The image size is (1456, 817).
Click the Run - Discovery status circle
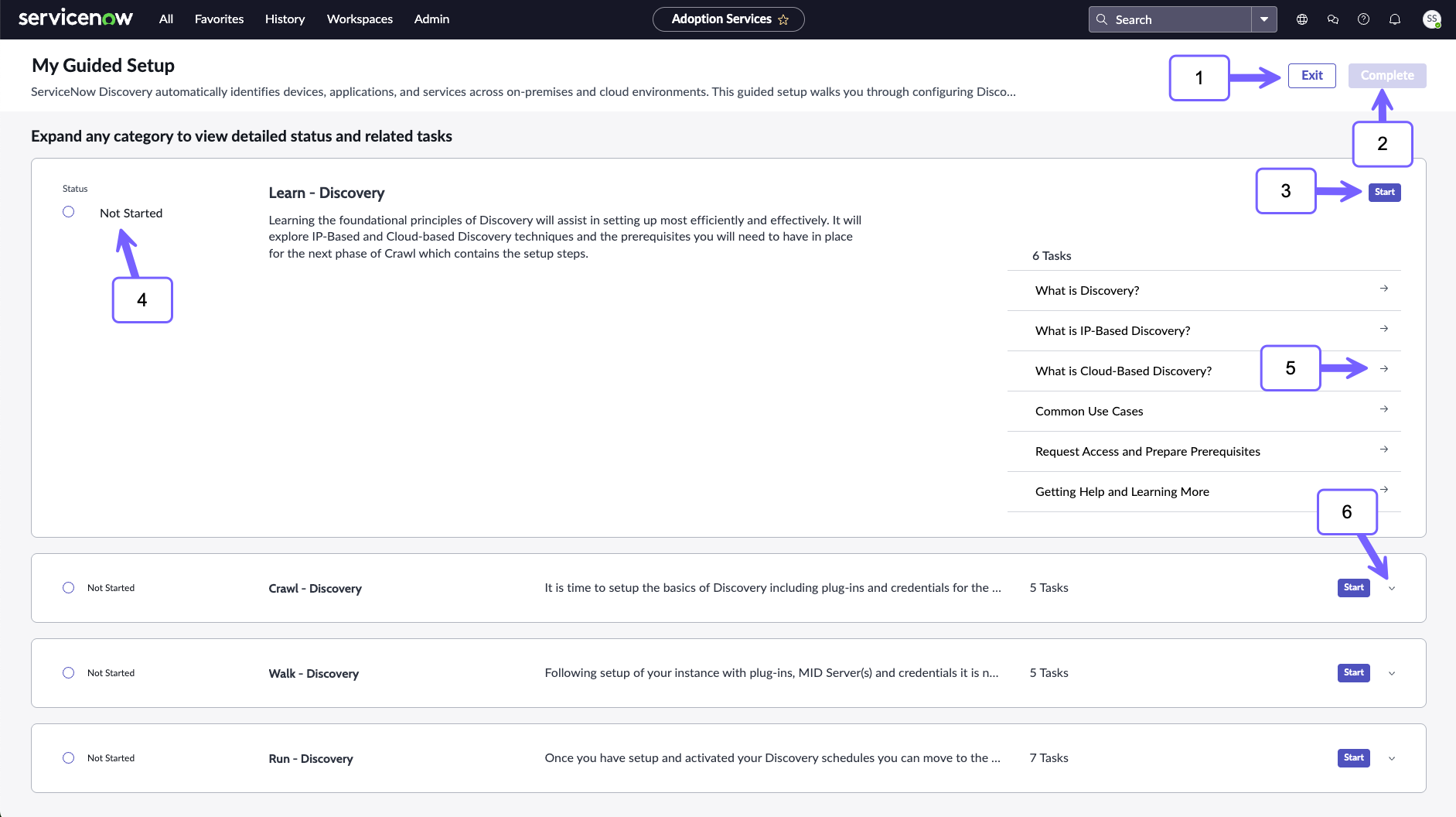click(69, 758)
